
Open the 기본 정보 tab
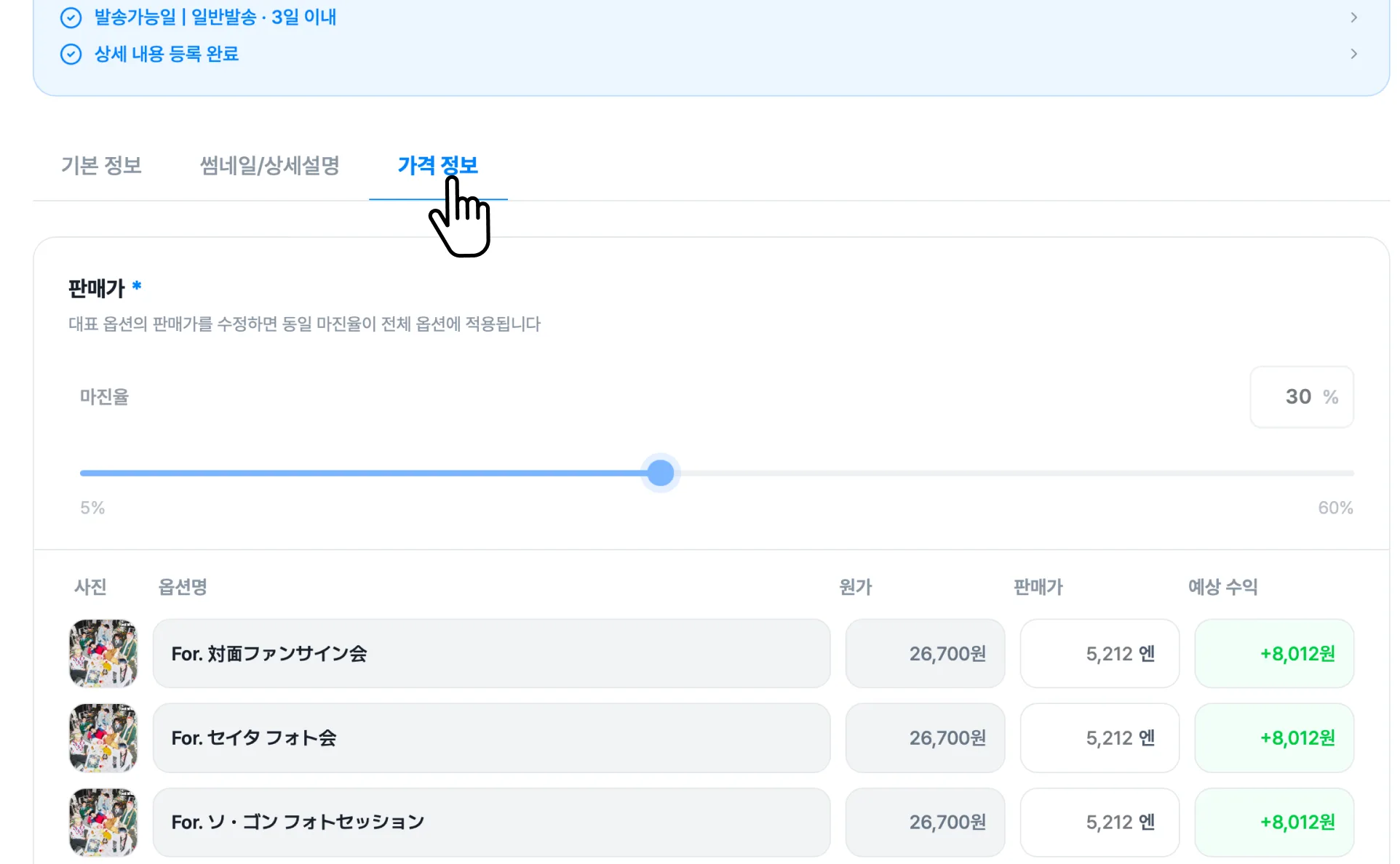point(101,166)
